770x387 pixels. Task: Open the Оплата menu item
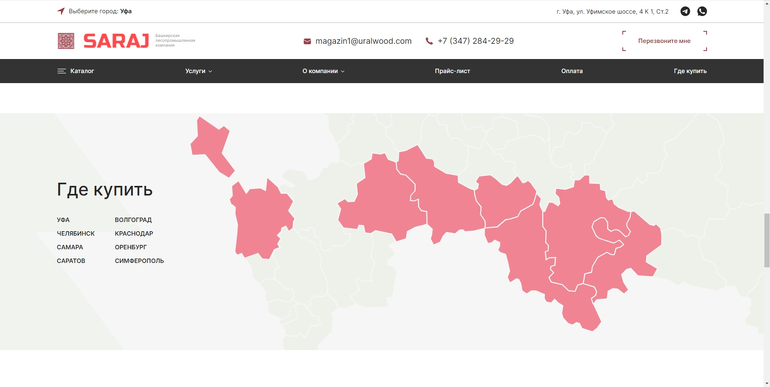click(572, 71)
